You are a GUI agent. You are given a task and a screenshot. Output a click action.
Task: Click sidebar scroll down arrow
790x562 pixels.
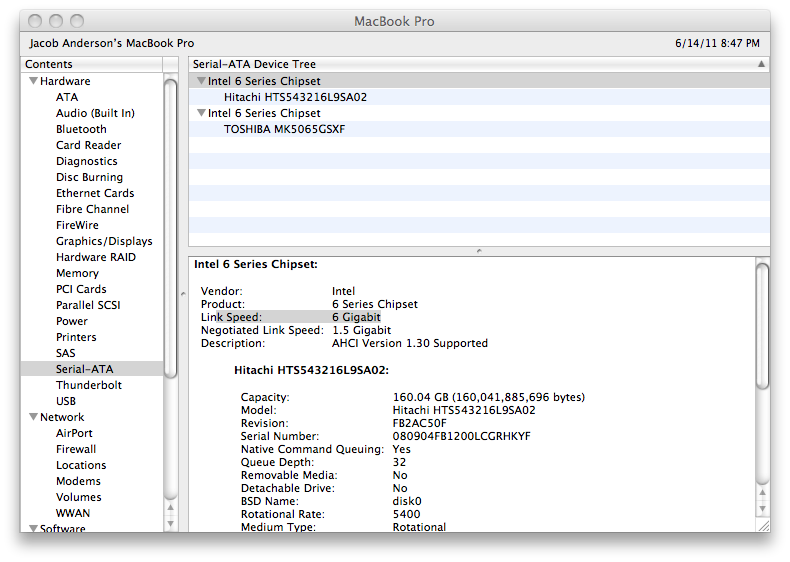click(x=171, y=523)
